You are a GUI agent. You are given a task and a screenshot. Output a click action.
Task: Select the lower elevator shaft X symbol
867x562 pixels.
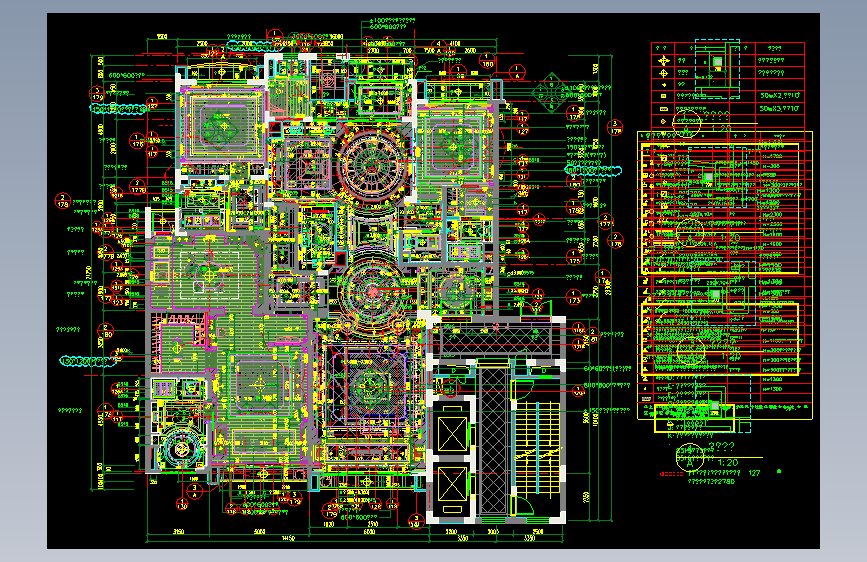click(452, 485)
